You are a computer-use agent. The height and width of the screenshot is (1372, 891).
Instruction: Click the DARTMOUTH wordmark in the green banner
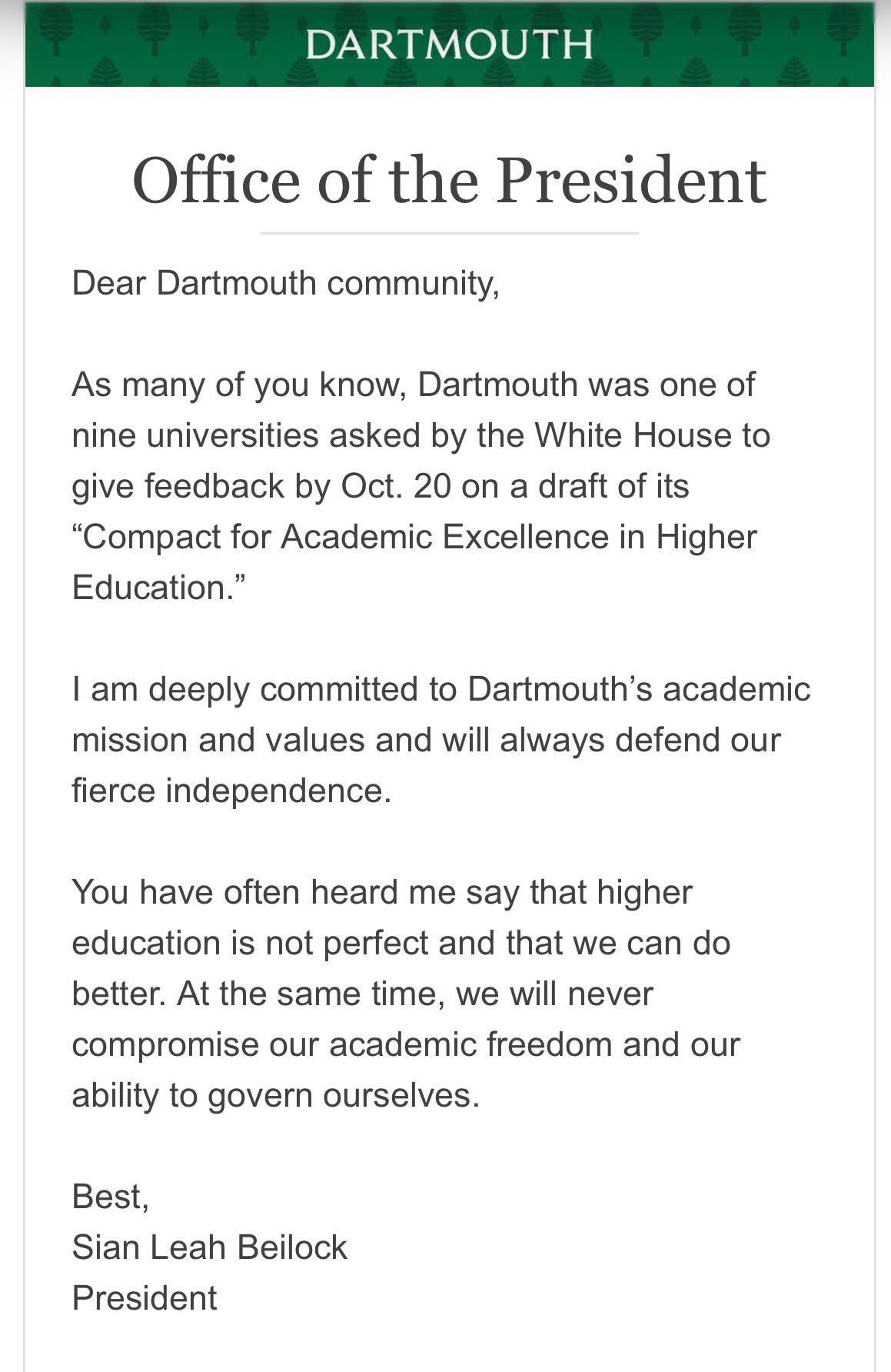click(449, 45)
